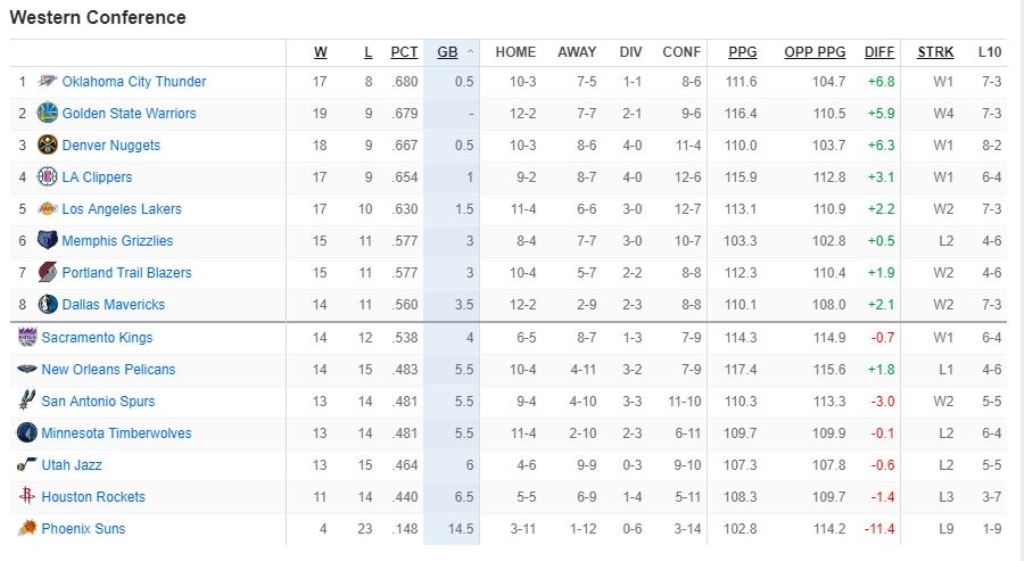Click the Denver Nuggets team logo
Viewport: 1024px width, 561px height.
click(x=47, y=145)
